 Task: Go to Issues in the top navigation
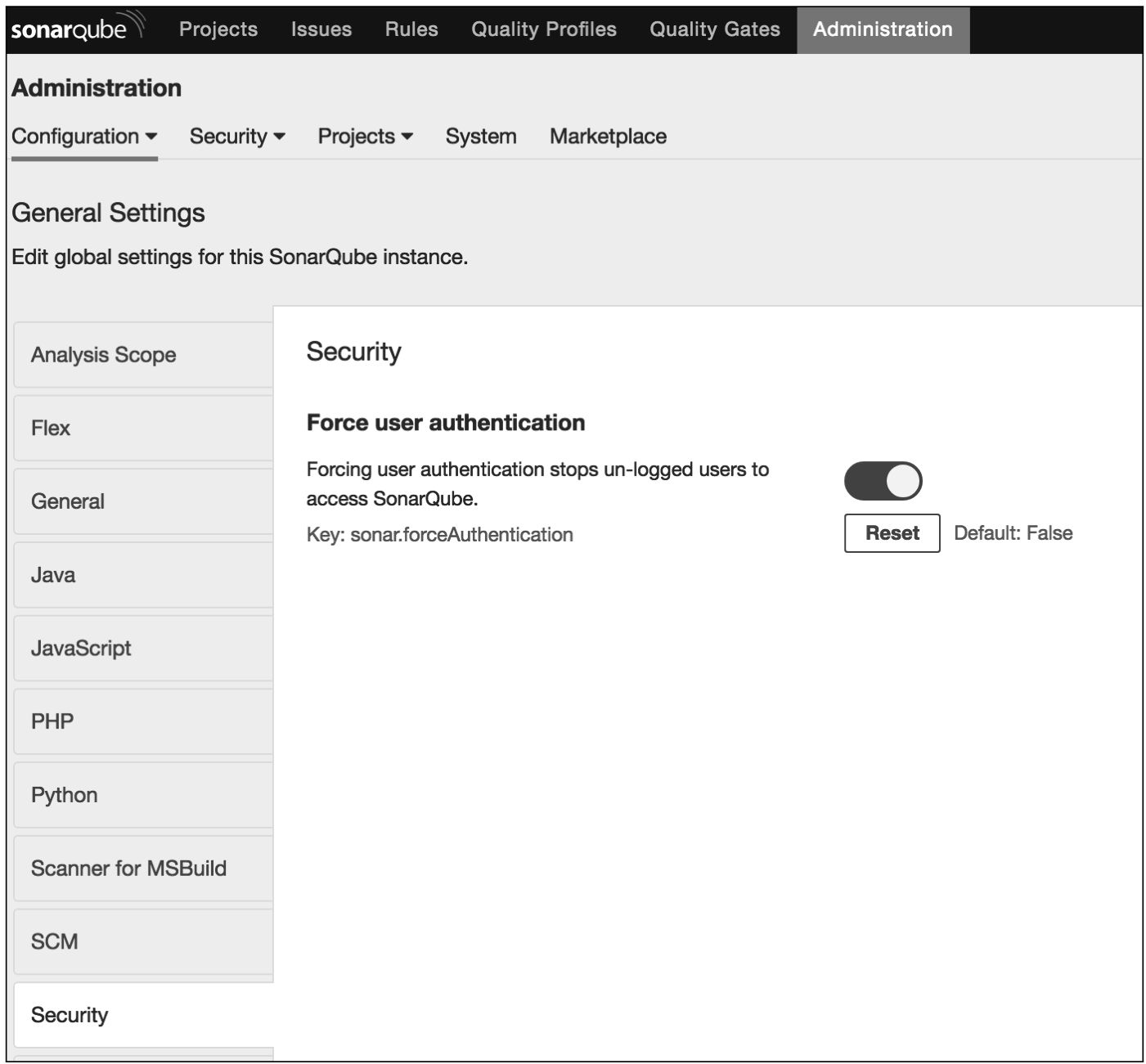coord(321,29)
